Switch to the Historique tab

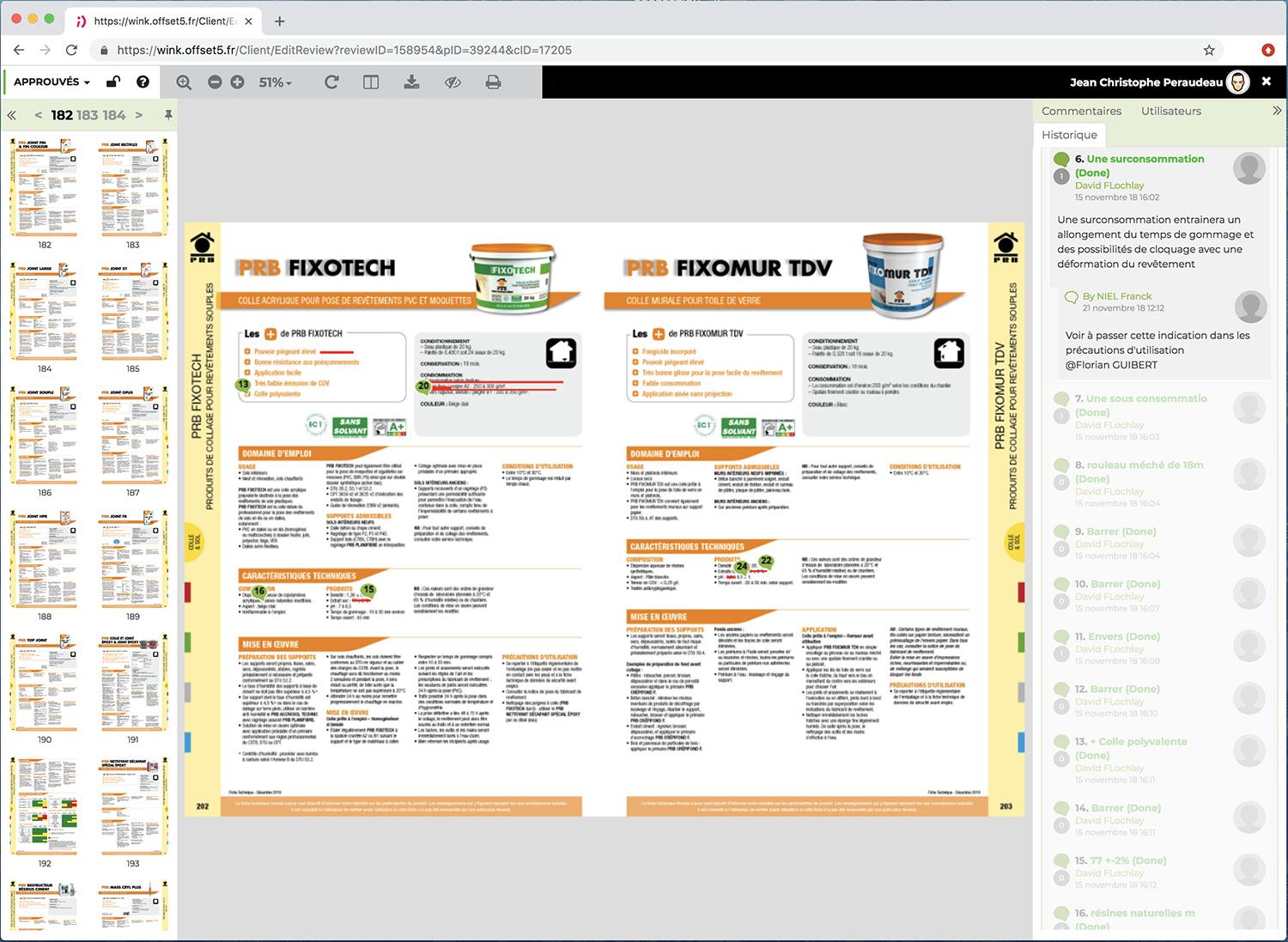tap(1069, 135)
